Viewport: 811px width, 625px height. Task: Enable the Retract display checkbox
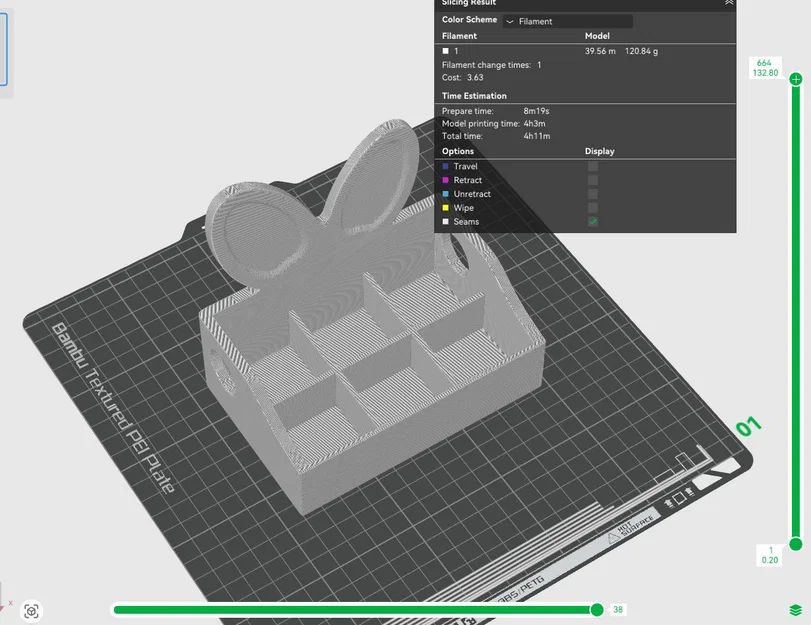pyautogui.click(x=593, y=180)
